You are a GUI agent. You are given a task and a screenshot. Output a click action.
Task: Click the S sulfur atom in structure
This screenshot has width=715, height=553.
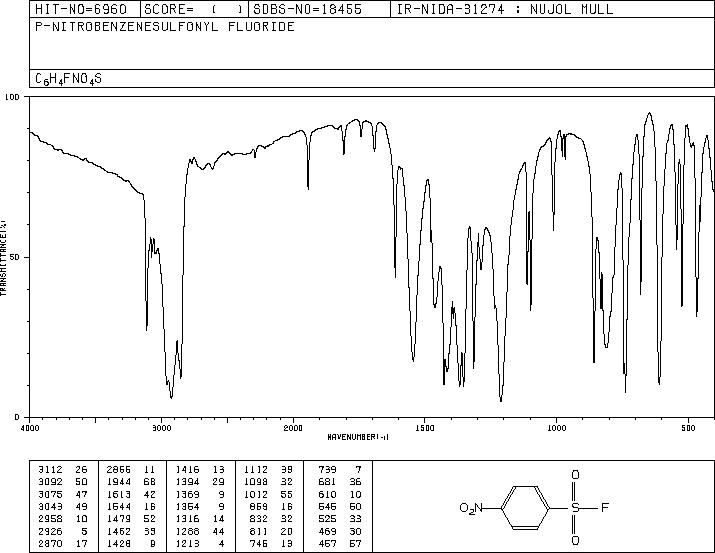pyautogui.click(x=575, y=507)
